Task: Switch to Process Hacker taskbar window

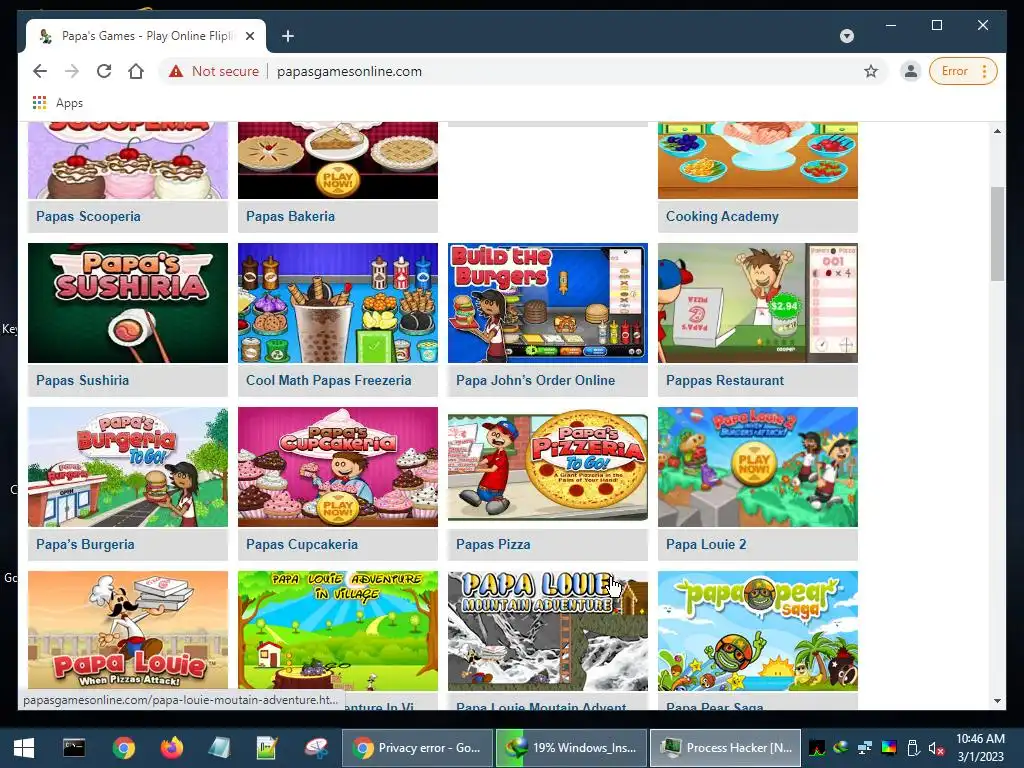Action: [726, 748]
